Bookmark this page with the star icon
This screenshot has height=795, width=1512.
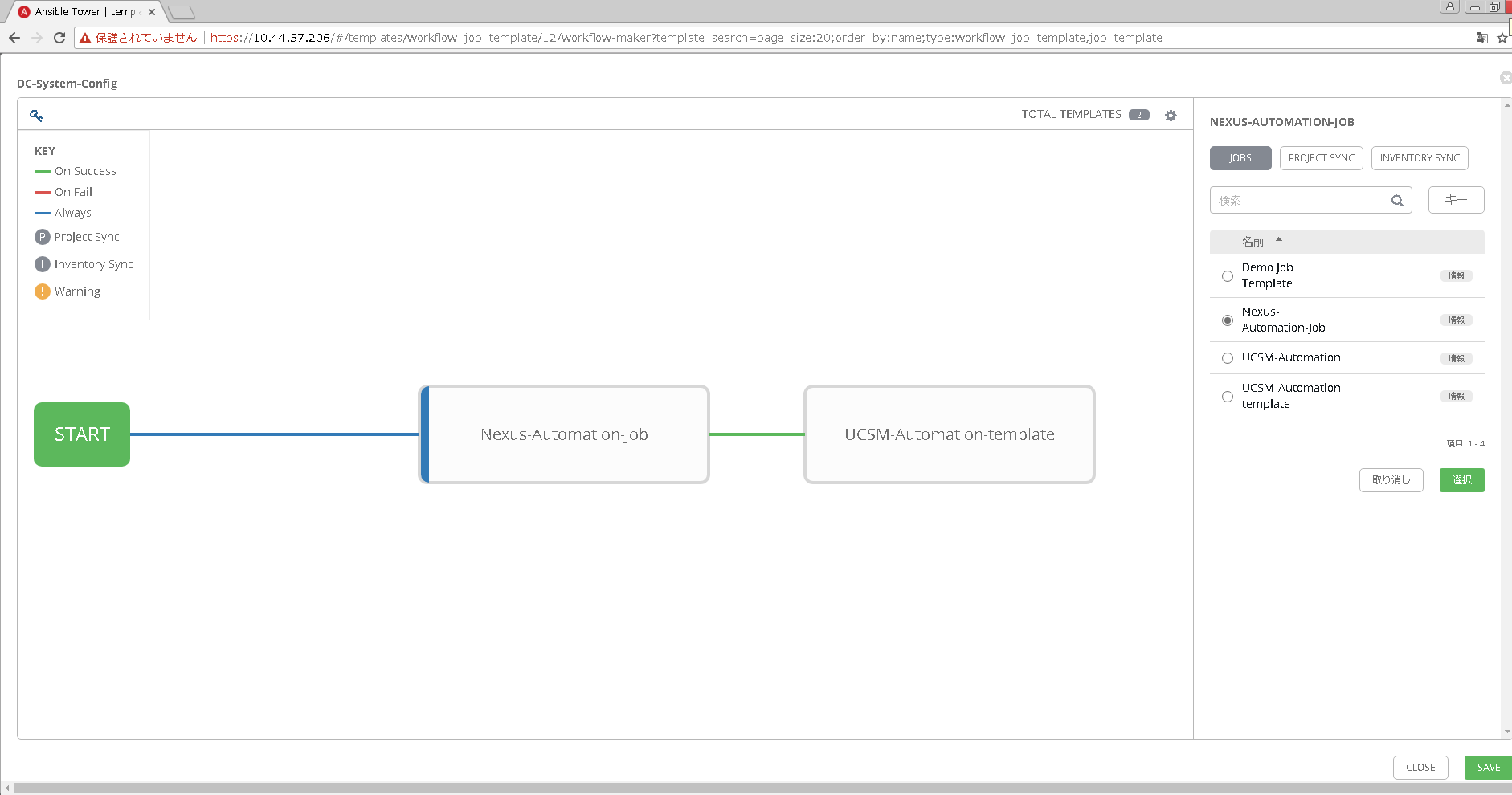[1502, 38]
